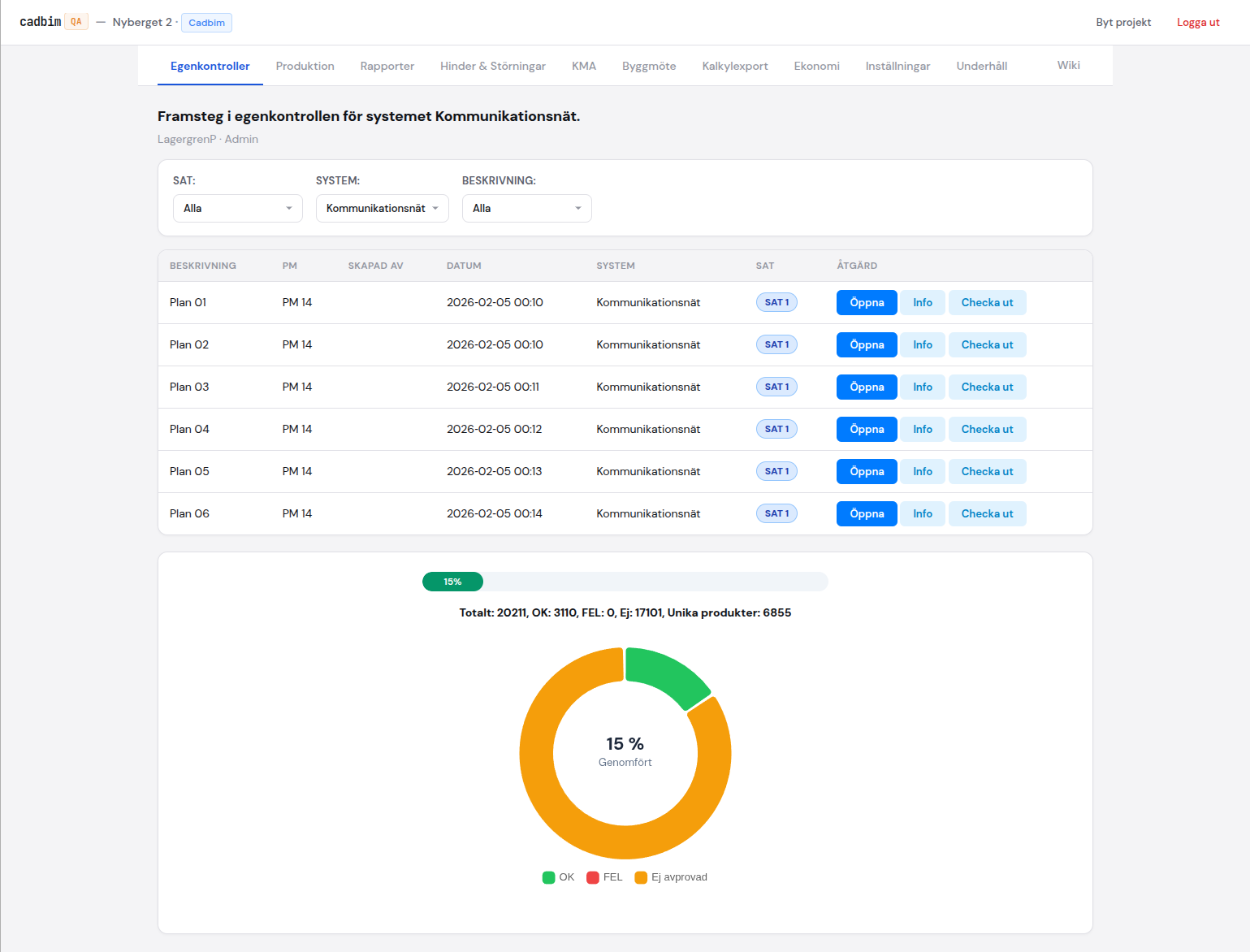Viewport: 1250px width, 952px height.
Task: Open the SAT filter dropdown
Action: click(x=236, y=208)
